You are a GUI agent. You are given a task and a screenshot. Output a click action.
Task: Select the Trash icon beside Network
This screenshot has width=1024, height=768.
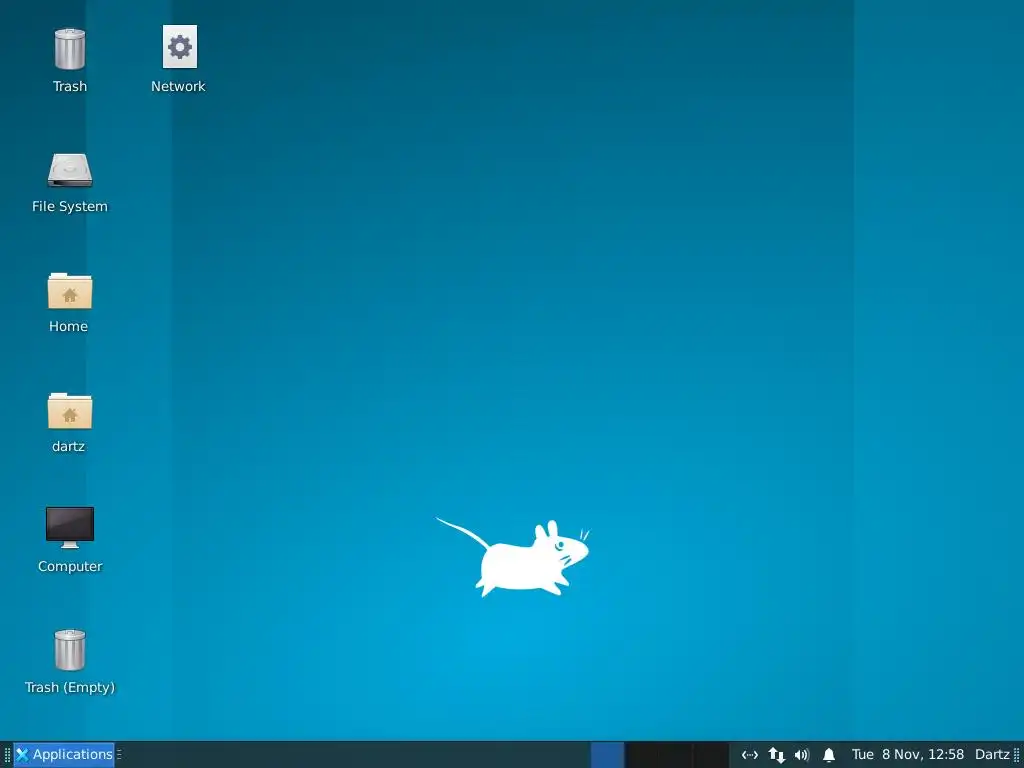click(69, 49)
